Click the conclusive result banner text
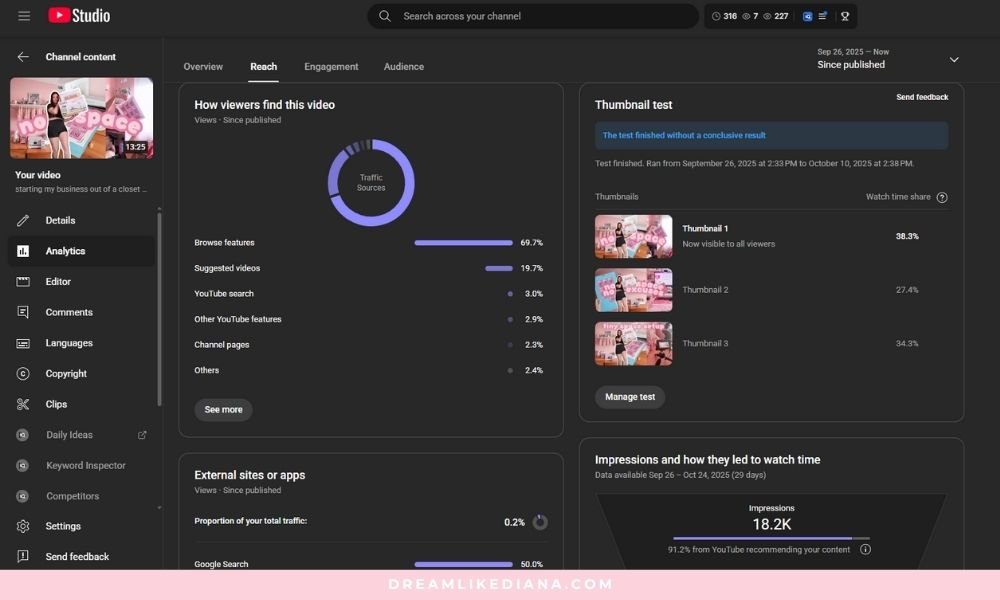 coord(684,135)
